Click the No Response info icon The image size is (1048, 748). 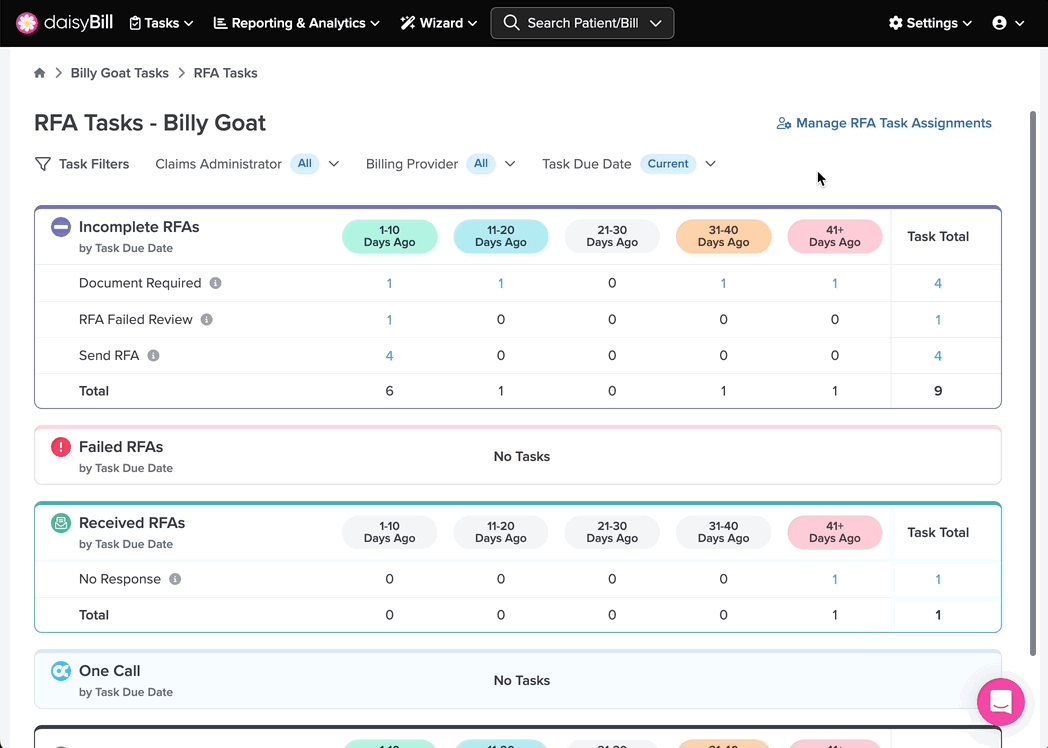[x=175, y=579]
